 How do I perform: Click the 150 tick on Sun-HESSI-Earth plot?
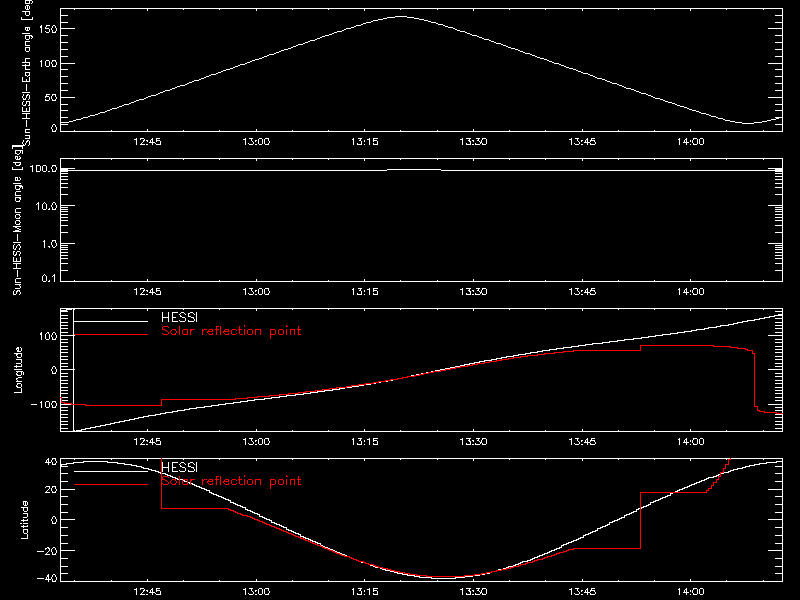(48, 29)
